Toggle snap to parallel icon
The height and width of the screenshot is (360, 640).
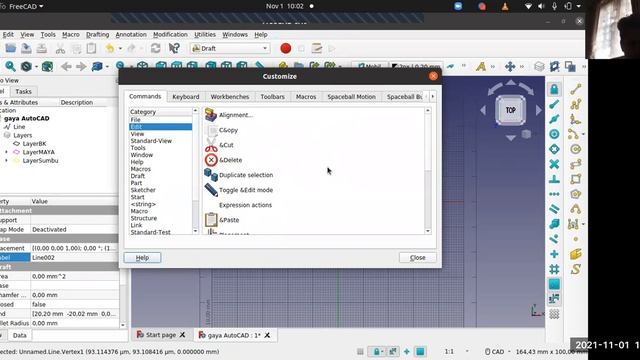[x=554, y=209]
